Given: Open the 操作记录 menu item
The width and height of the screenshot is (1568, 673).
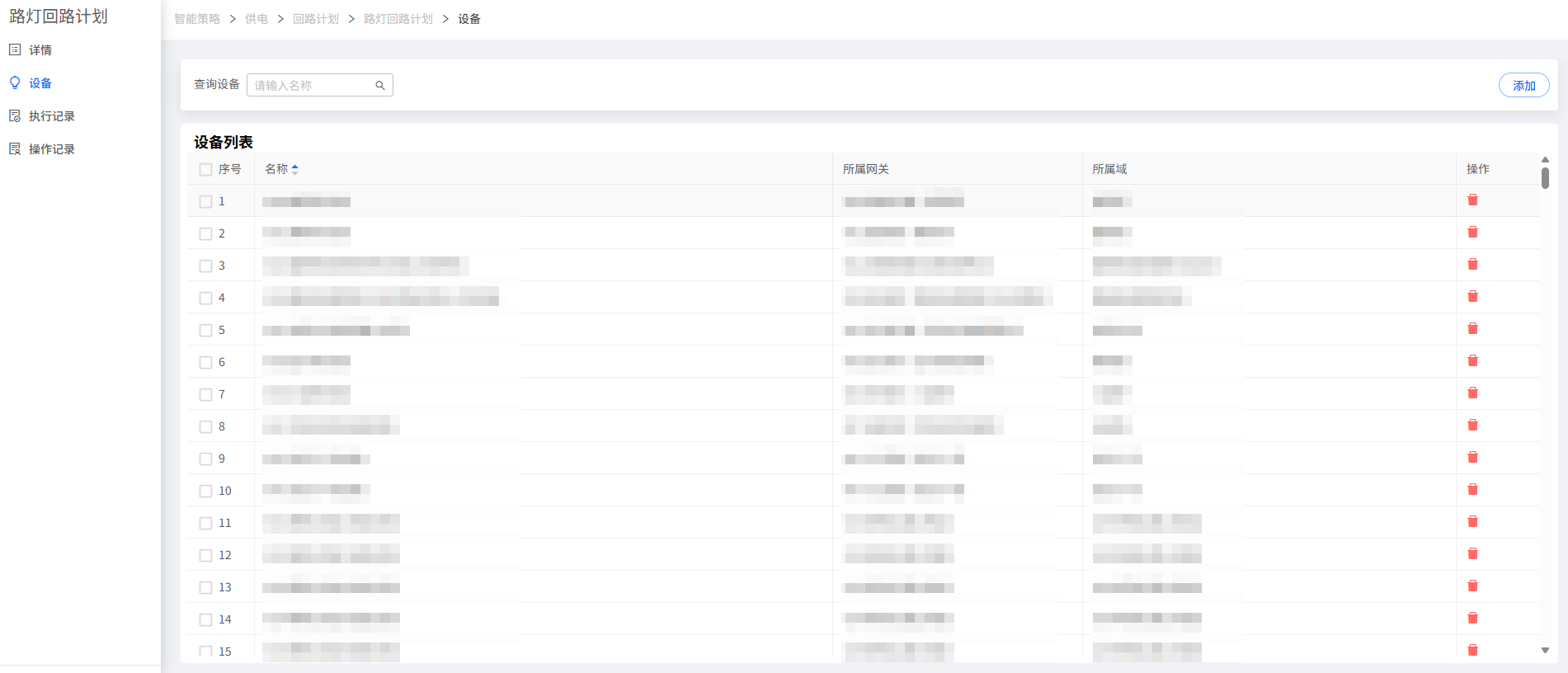Looking at the screenshot, I should (x=51, y=149).
